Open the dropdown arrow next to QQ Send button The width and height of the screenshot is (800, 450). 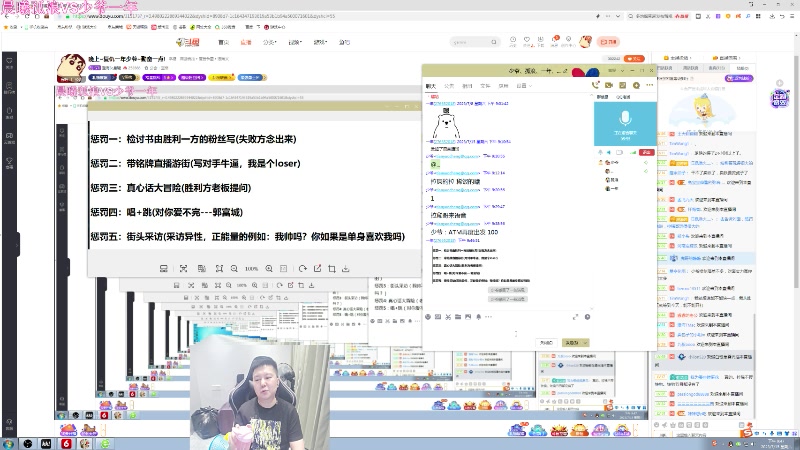point(586,342)
